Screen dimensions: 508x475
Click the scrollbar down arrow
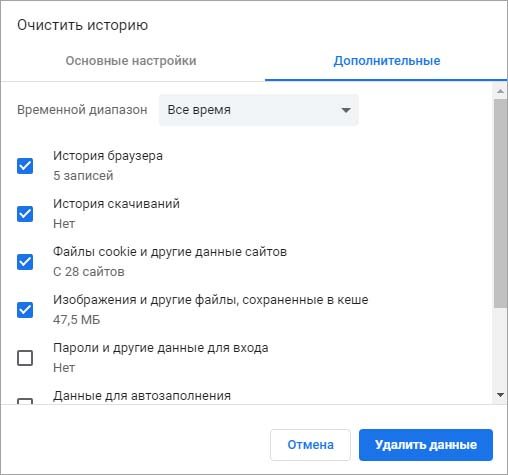[x=500, y=395]
